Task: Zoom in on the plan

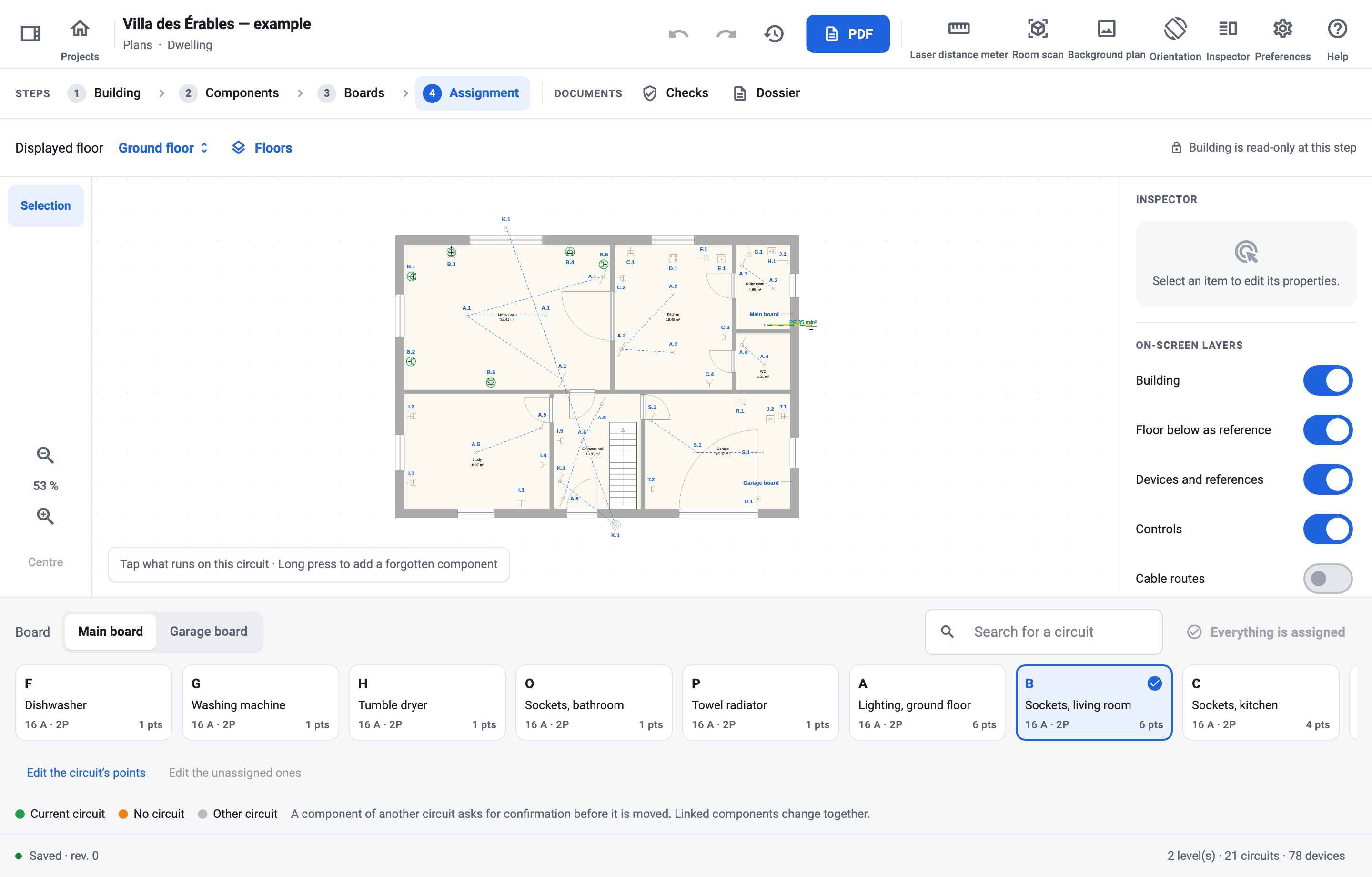Action: 46,516
